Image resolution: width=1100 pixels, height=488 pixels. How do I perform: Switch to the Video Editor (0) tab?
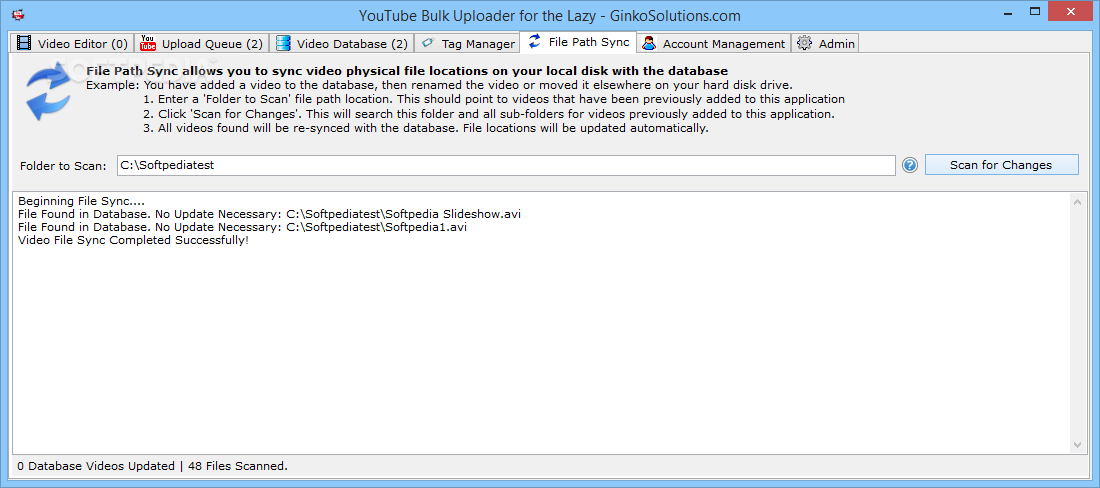pos(72,43)
